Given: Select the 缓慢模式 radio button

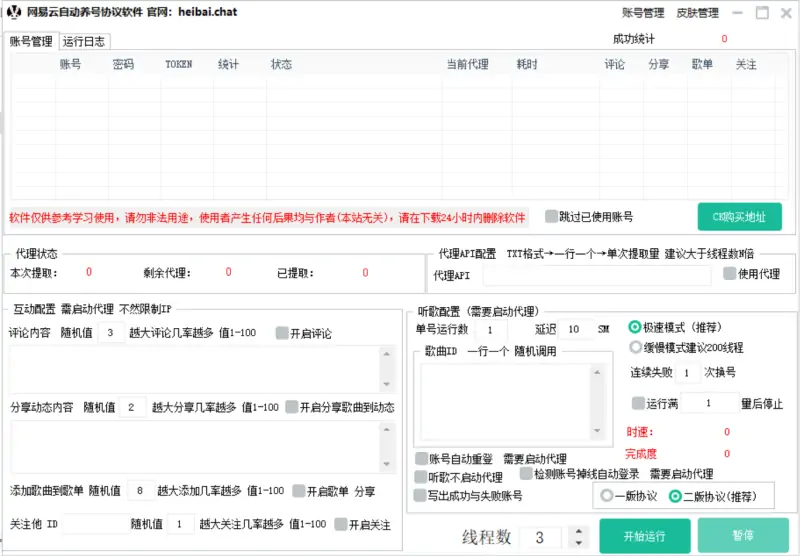Looking at the screenshot, I should coord(635,347).
